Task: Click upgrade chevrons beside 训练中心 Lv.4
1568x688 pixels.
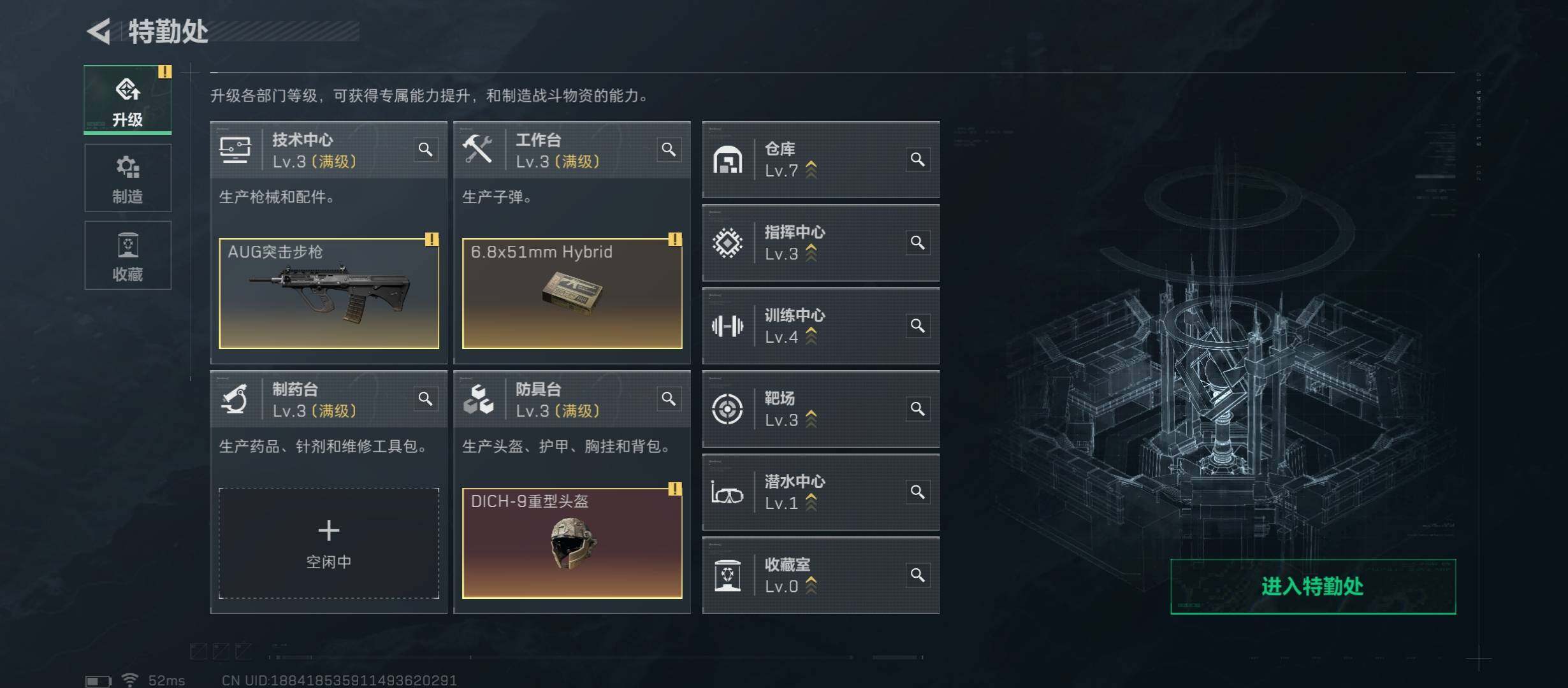Action: click(811, 336)
